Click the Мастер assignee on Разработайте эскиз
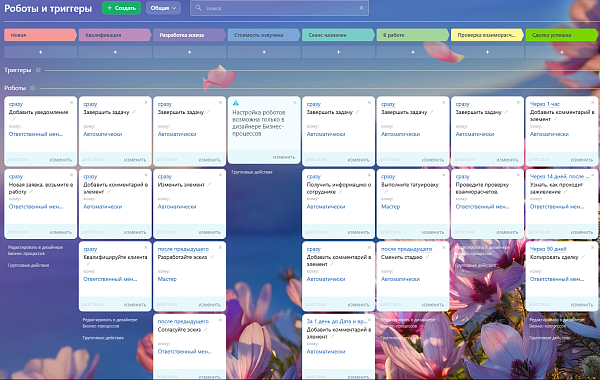This screenshot has width=600, height=380. click(x=167, y=279)
